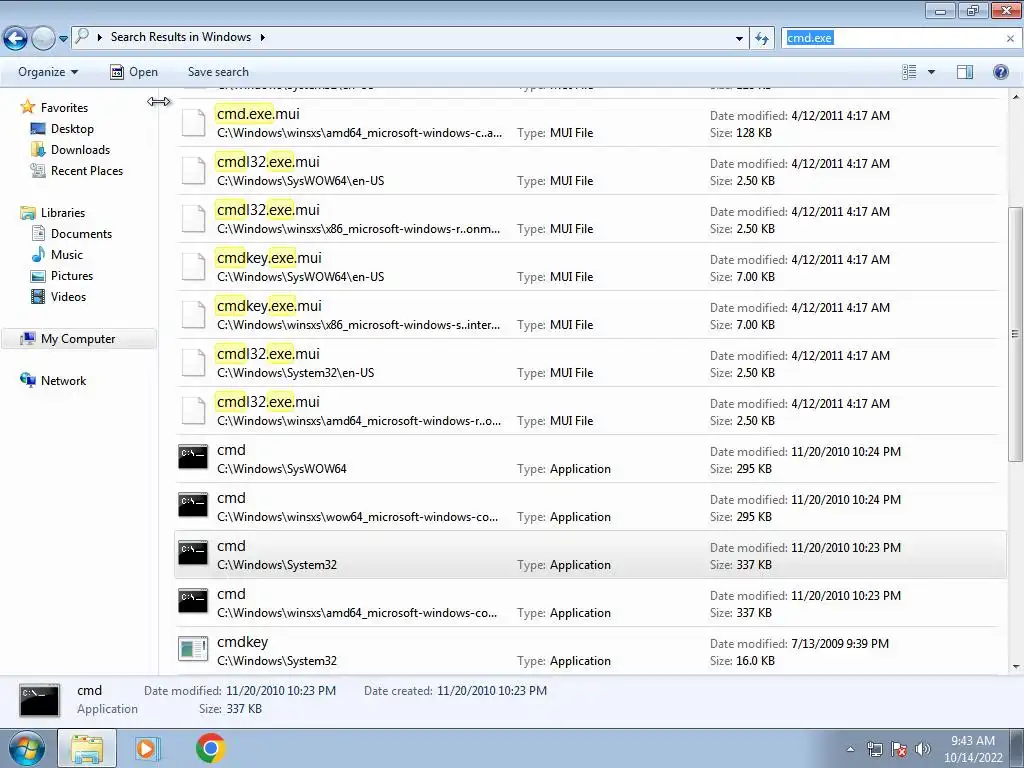Click the details pane cmd thumbnail
Viewport: 1024px width, 768px height.
click(39, 700)
